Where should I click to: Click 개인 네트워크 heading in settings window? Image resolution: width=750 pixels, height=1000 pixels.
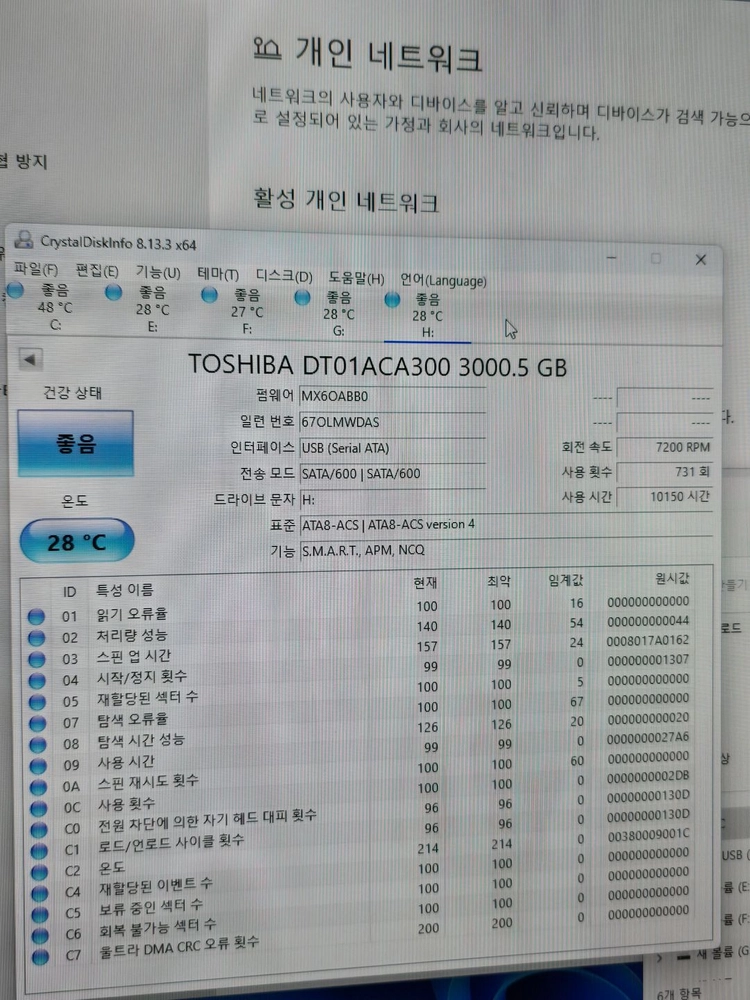tap(388, 53)
